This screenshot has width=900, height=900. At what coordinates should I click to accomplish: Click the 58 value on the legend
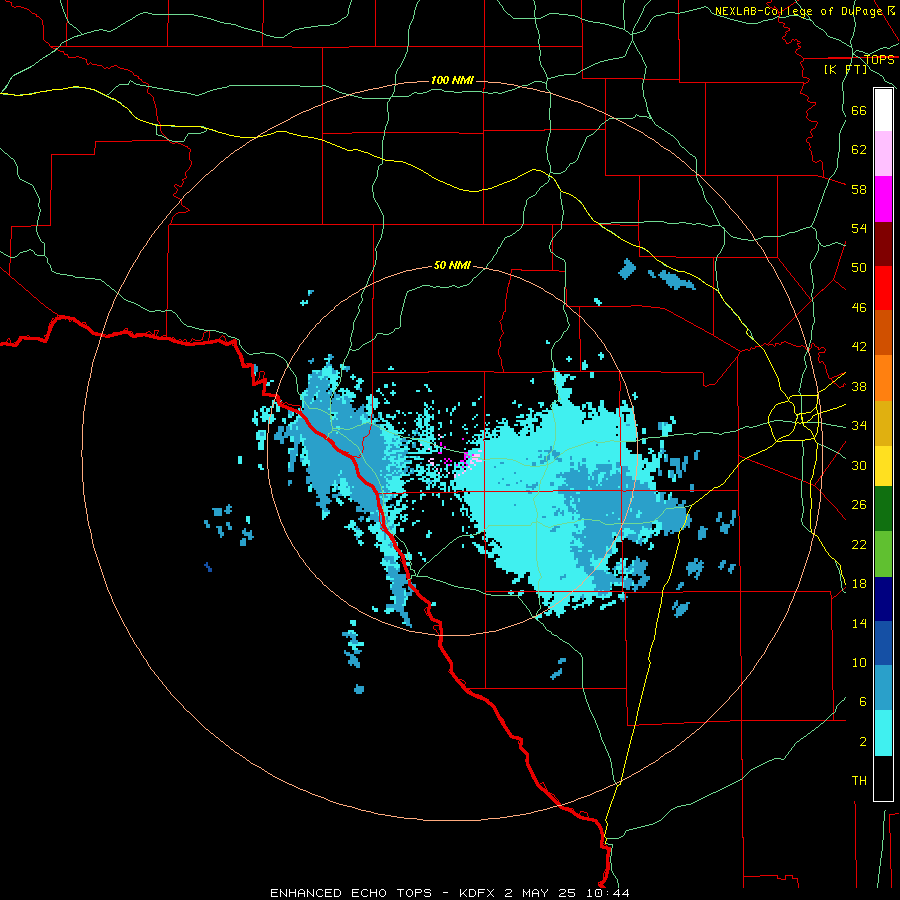coord(859,189)
